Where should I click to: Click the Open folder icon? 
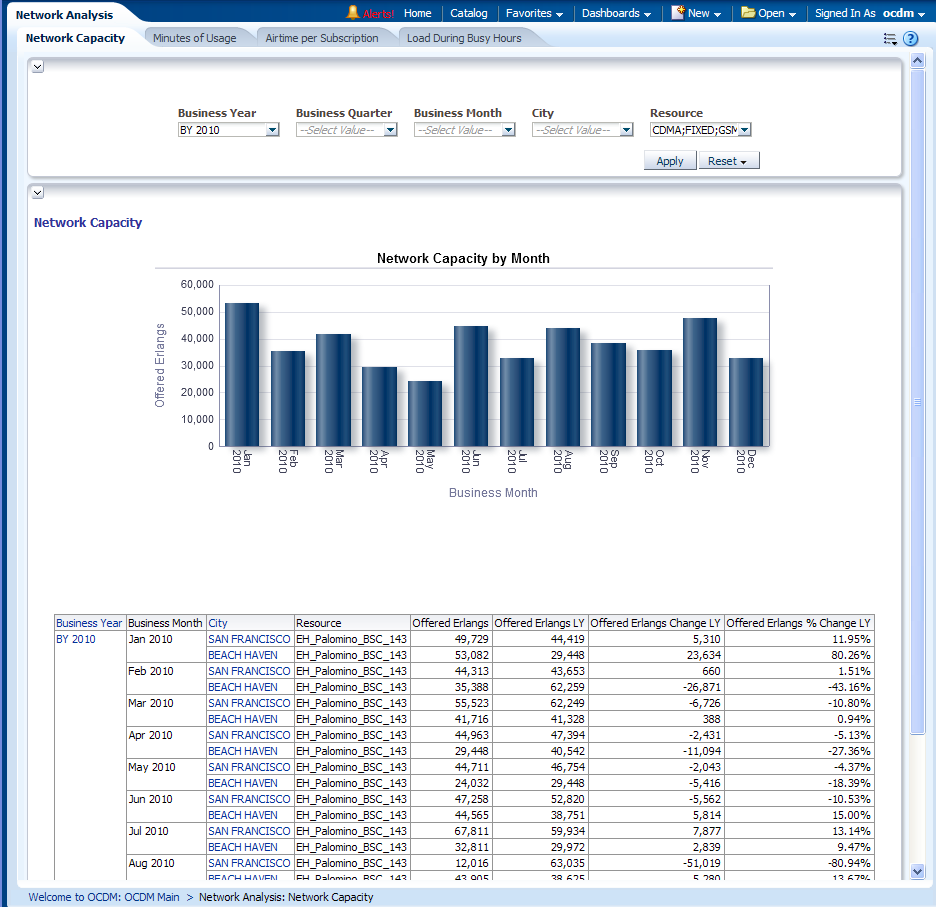748,13
